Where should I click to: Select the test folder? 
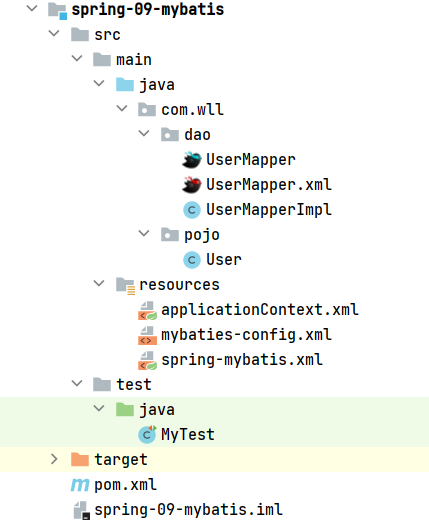[134, 385]
